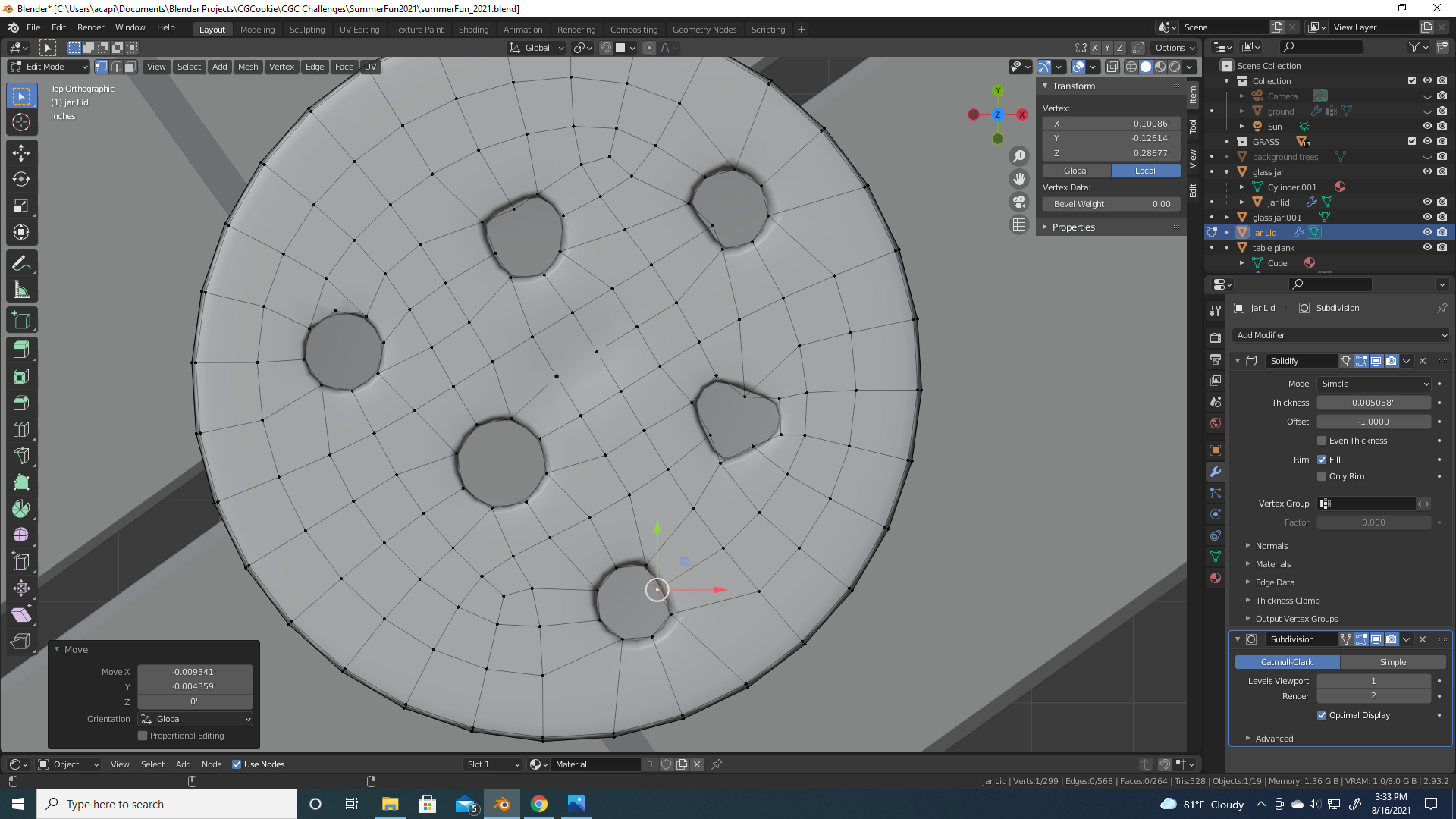Switch to face select mode
1456x819 pixels.
130,67
